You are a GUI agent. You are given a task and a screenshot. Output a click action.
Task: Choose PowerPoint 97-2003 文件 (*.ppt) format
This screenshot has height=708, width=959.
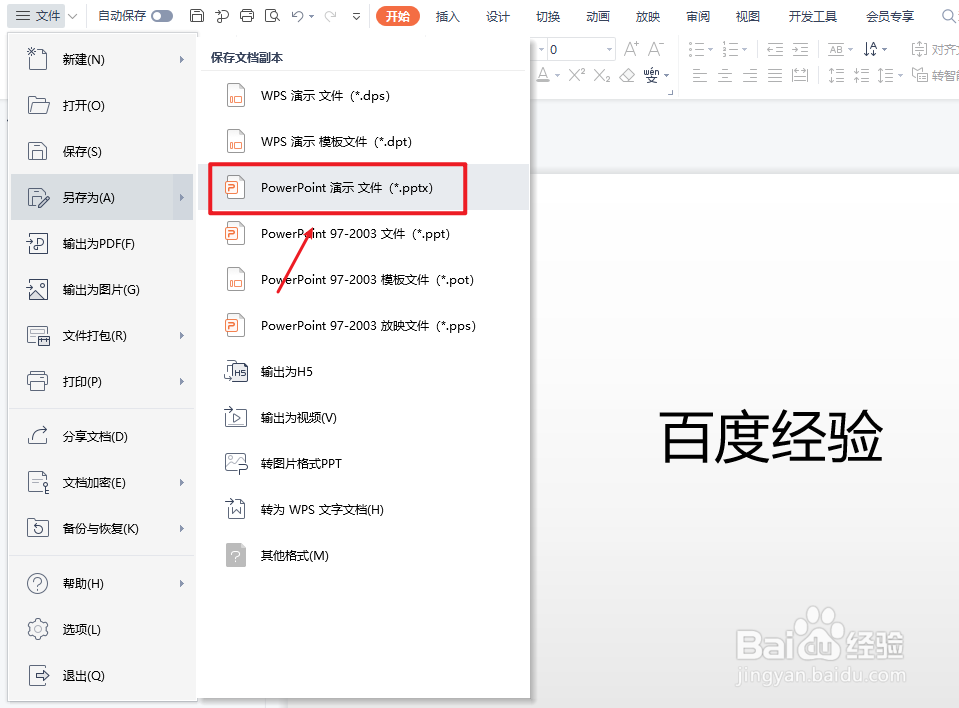click(364, 234)
